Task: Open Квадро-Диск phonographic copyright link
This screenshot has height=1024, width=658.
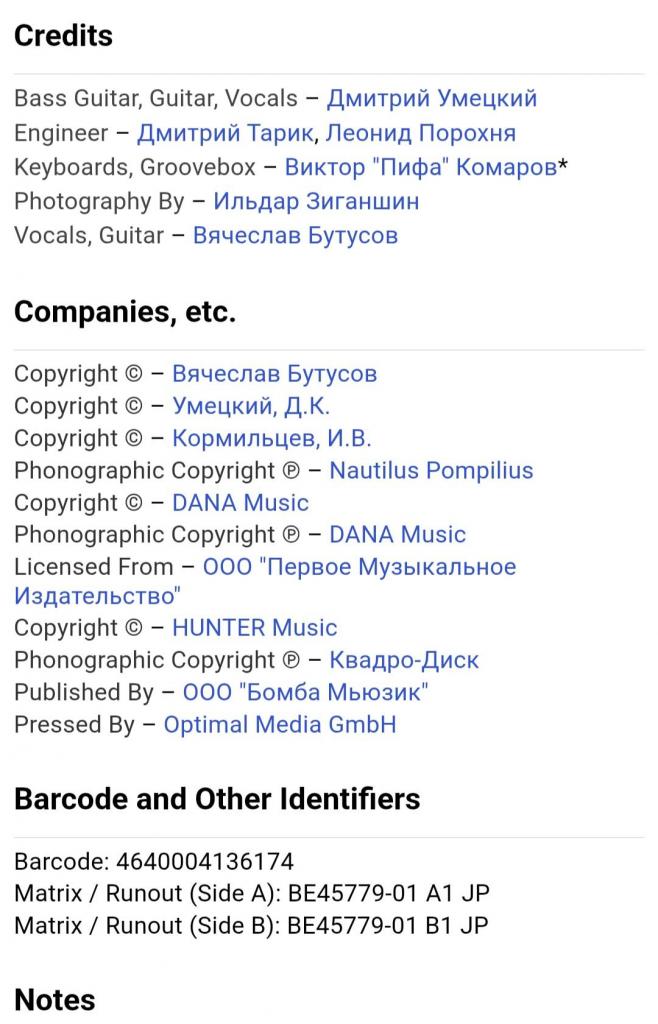Action: coord(404,660)
